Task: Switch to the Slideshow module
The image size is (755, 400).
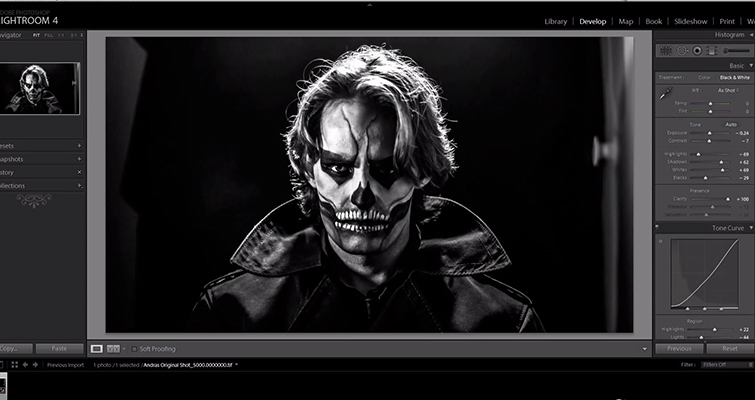Action: tap(691, 21)
